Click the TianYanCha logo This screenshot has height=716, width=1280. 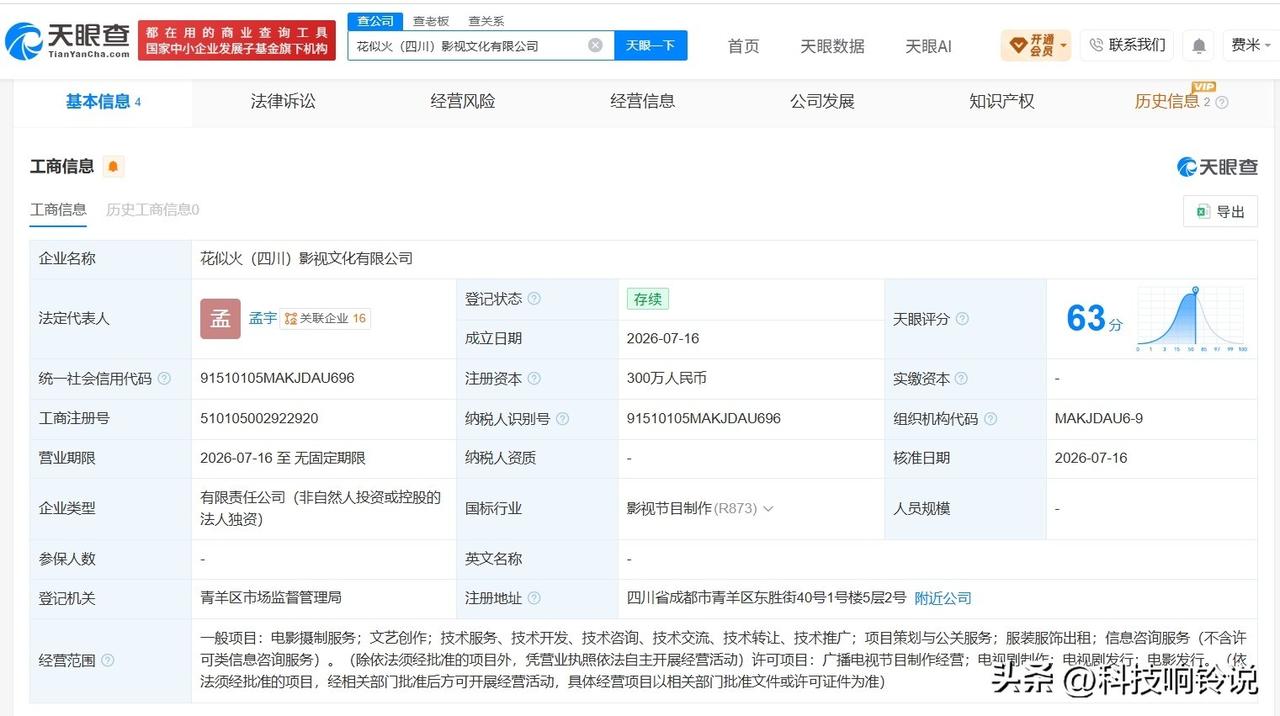(67, 41)
